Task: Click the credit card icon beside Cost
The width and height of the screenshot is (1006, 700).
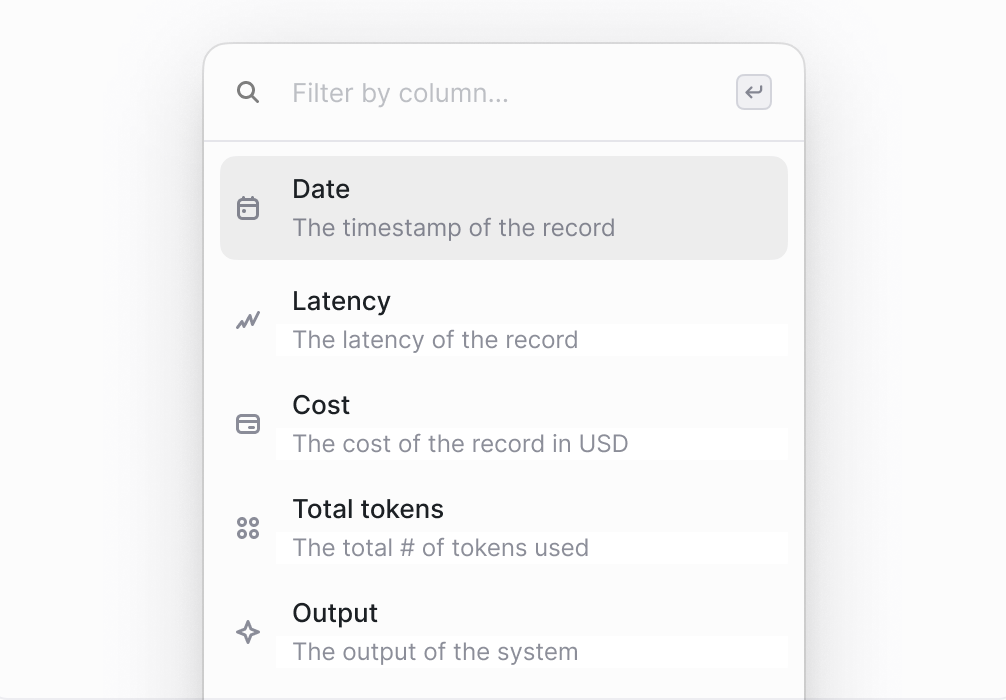Action: click(x=248, y=424)
